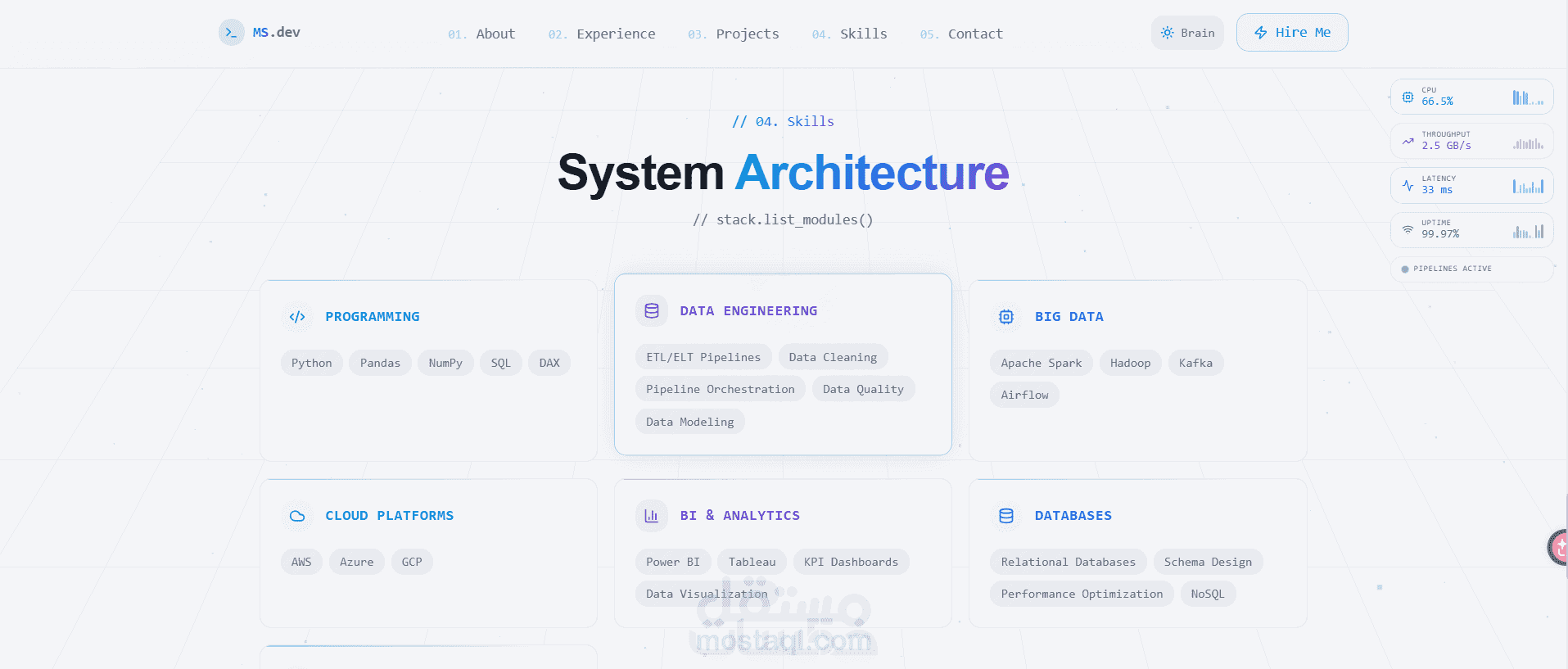Select the Kafka tag
The image size is (1568, 669).
pos(1195,363)
